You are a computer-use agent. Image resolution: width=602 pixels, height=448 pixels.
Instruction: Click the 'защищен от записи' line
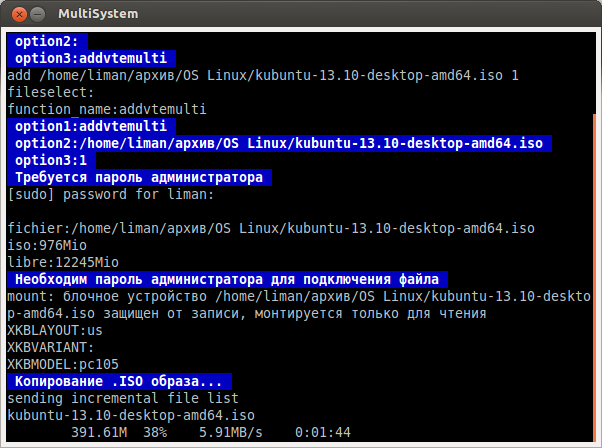click(x=247, y=314)
